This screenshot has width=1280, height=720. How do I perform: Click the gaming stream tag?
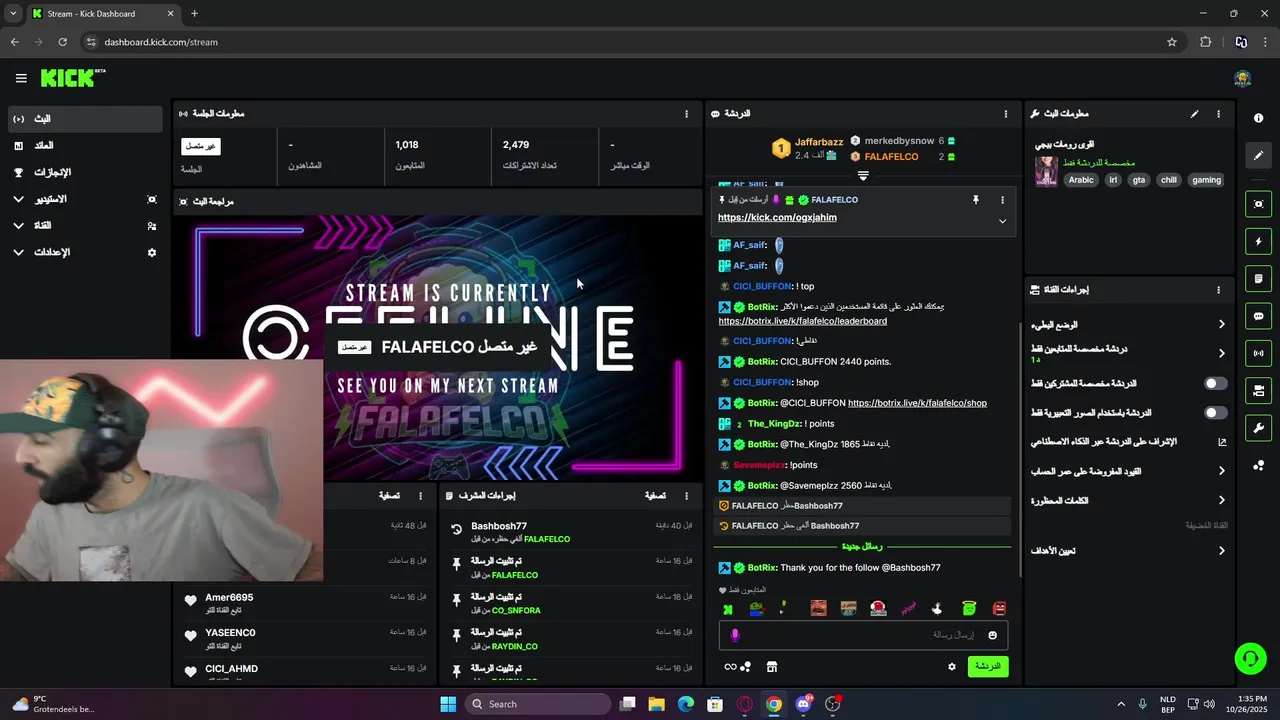pos(1206,180)
